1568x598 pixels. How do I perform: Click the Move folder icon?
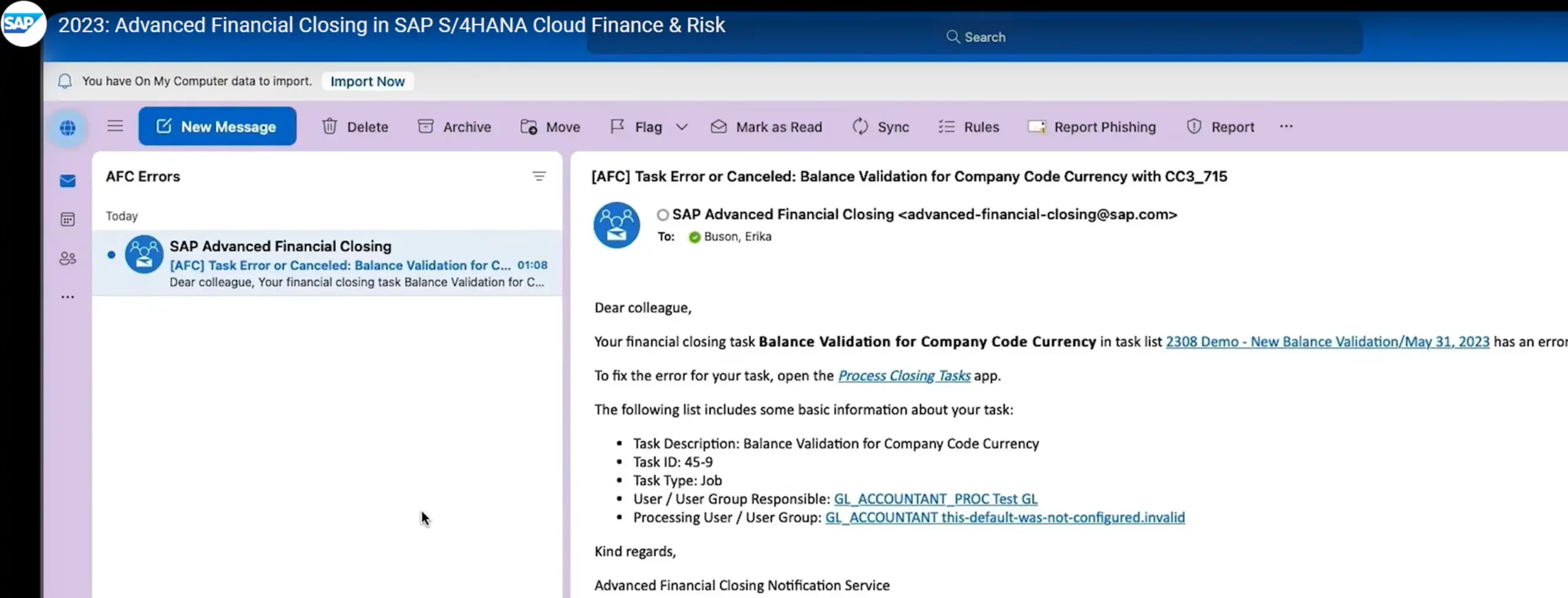(529, 127)
